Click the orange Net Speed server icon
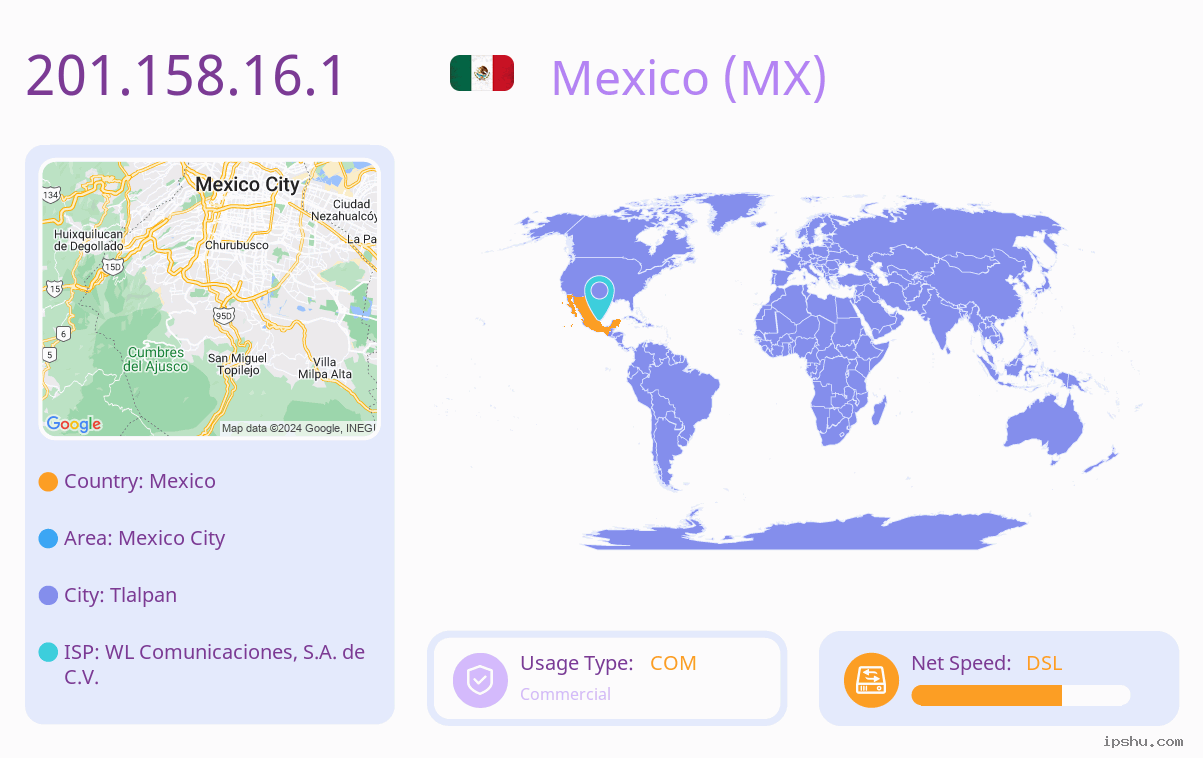Screen dimensions: 1203x758 [x=871, y=680]
